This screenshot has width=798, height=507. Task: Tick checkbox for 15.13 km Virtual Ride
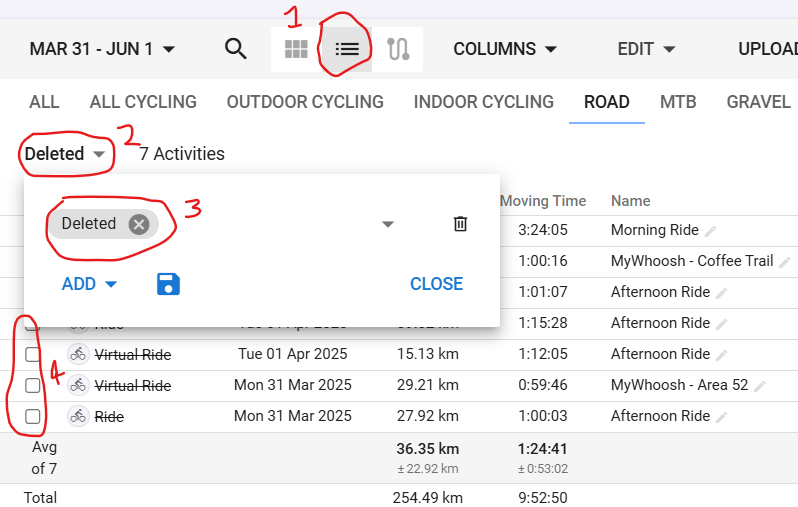(33, 354)
